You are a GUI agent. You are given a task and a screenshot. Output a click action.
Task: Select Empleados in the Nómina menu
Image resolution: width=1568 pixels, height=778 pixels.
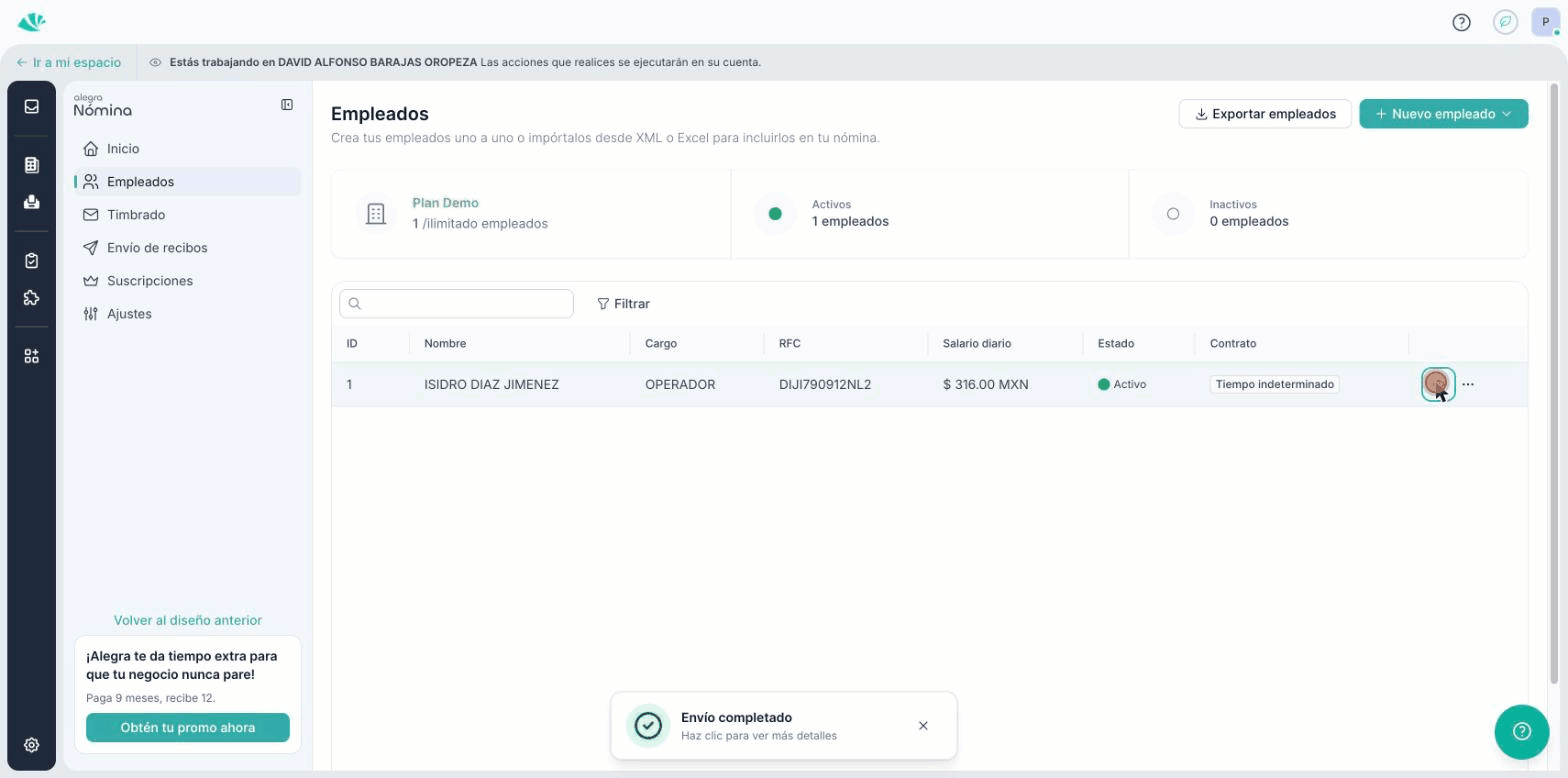click(187, 182)
